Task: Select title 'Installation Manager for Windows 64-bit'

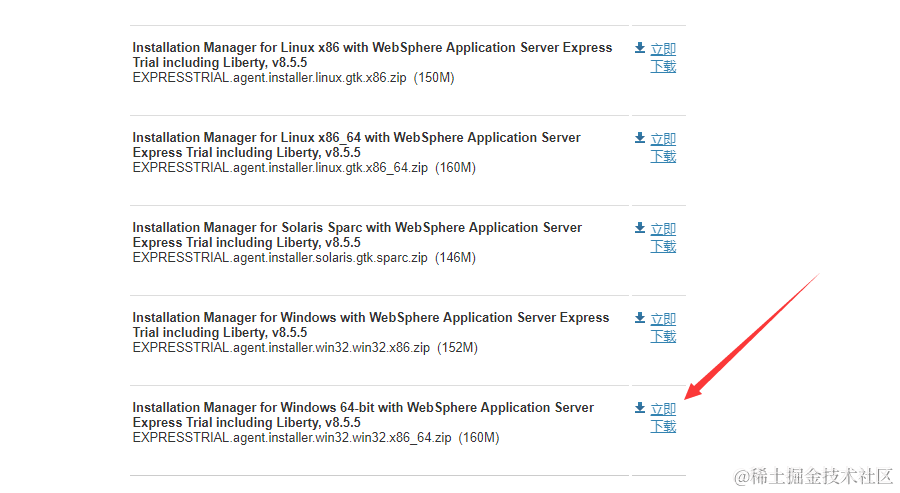Action: (x=363, y=416)
